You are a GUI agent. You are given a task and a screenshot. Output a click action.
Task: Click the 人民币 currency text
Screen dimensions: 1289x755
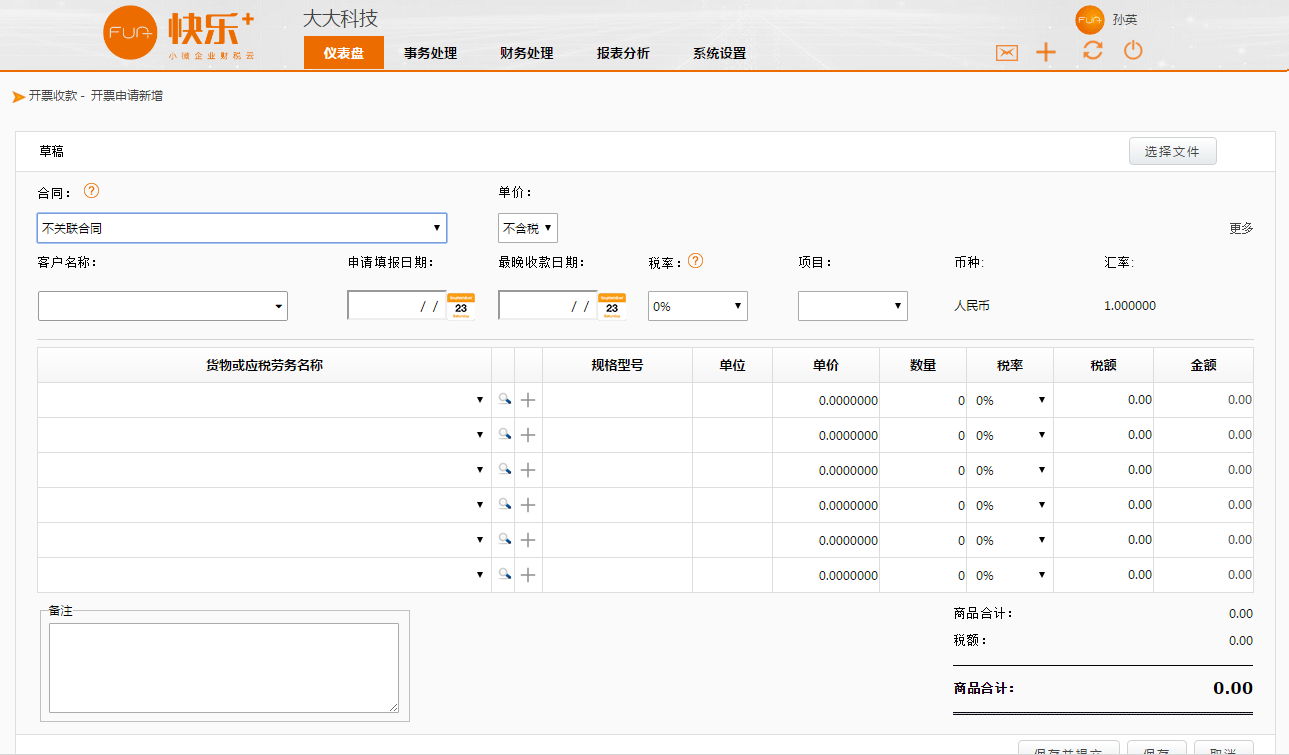pyautogui.click(x=972, y=306)
